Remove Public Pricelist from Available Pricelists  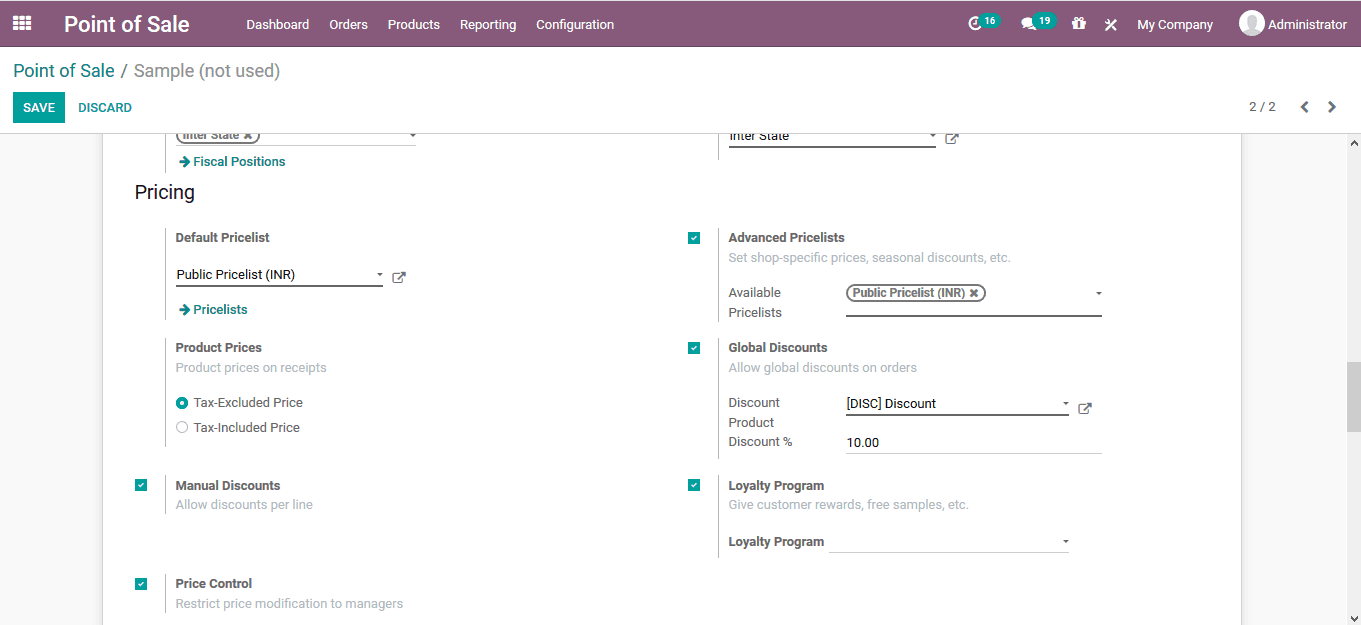(x=975, y=293)
